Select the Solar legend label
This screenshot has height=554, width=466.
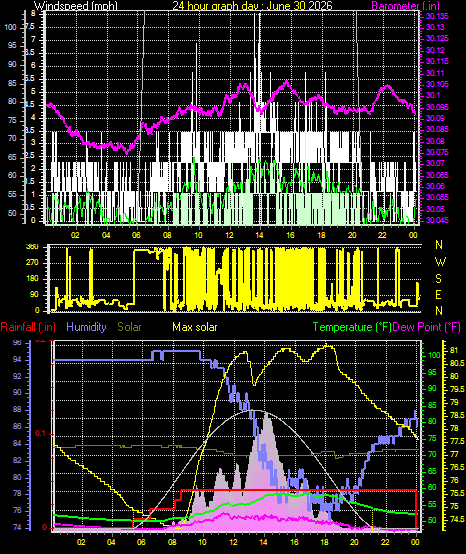(x=129, y=327)
